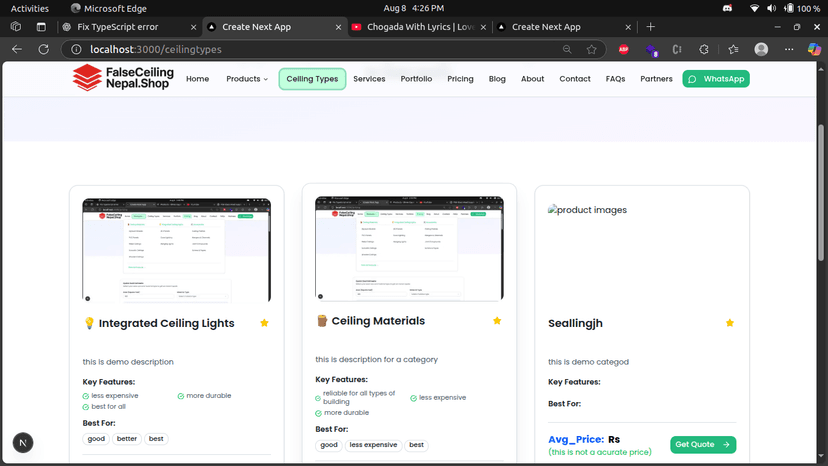Switch to the Fix TypeScript error tab

[126, 27]
